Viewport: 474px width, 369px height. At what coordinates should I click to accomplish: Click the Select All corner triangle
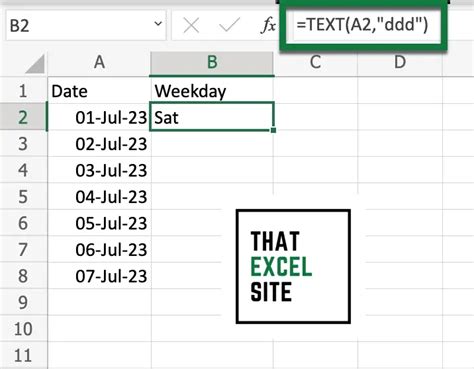click(x=35, y=64)
